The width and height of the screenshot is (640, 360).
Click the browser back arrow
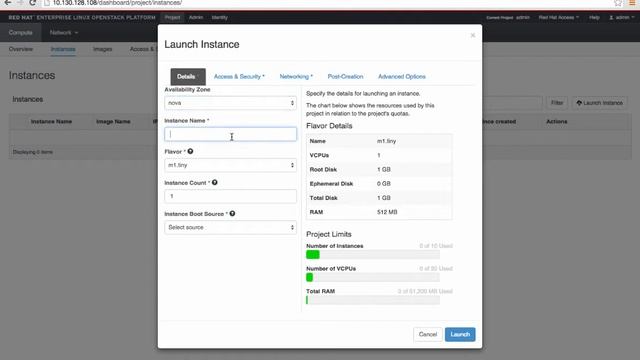point(7,3)
